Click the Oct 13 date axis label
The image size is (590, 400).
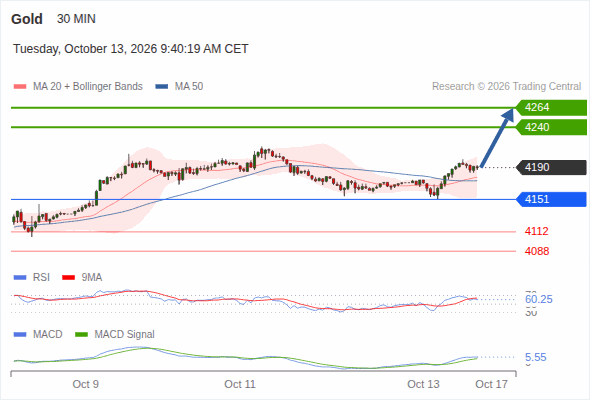[x=423, y=384]
